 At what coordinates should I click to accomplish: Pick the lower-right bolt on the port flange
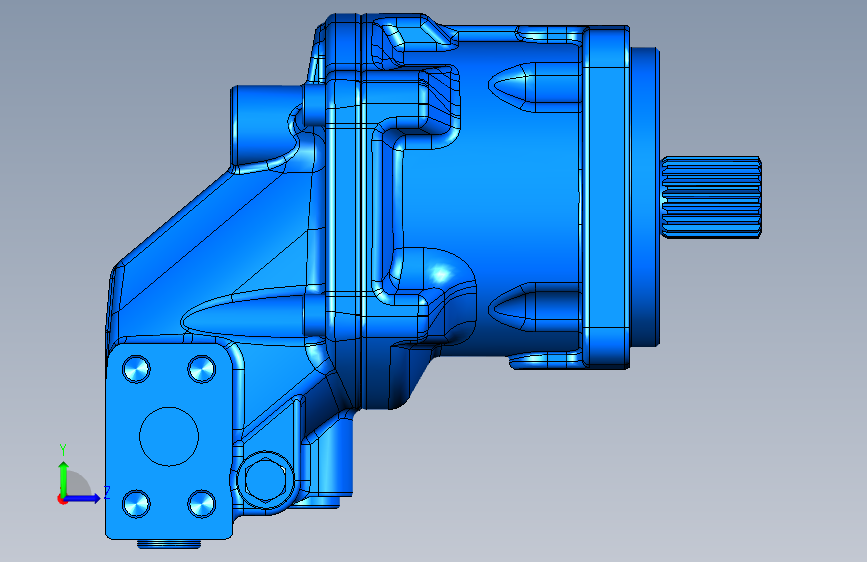(x=202, y=504)
